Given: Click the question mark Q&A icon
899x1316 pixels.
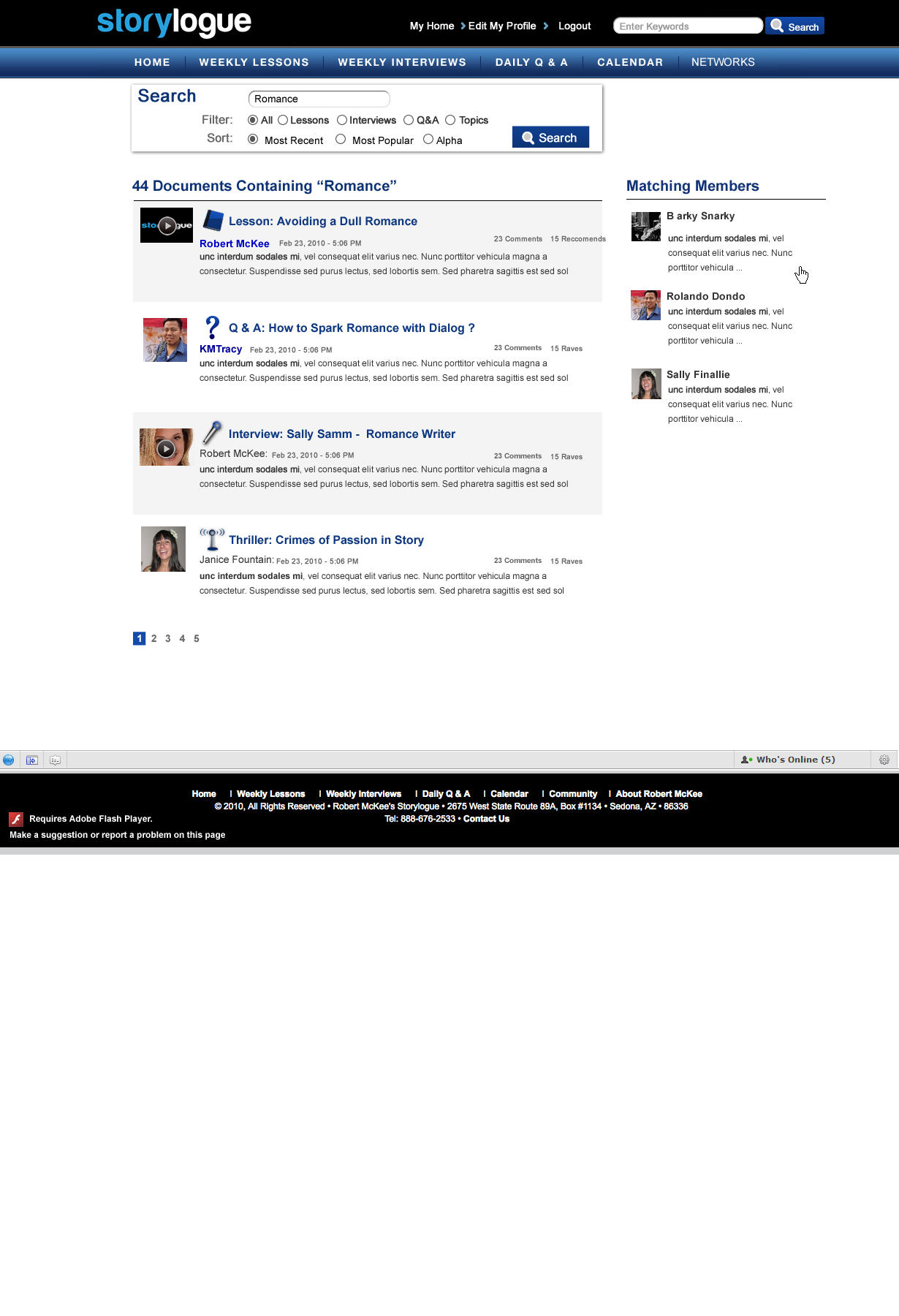Looking at the screenshot, I should click(212, 327).
